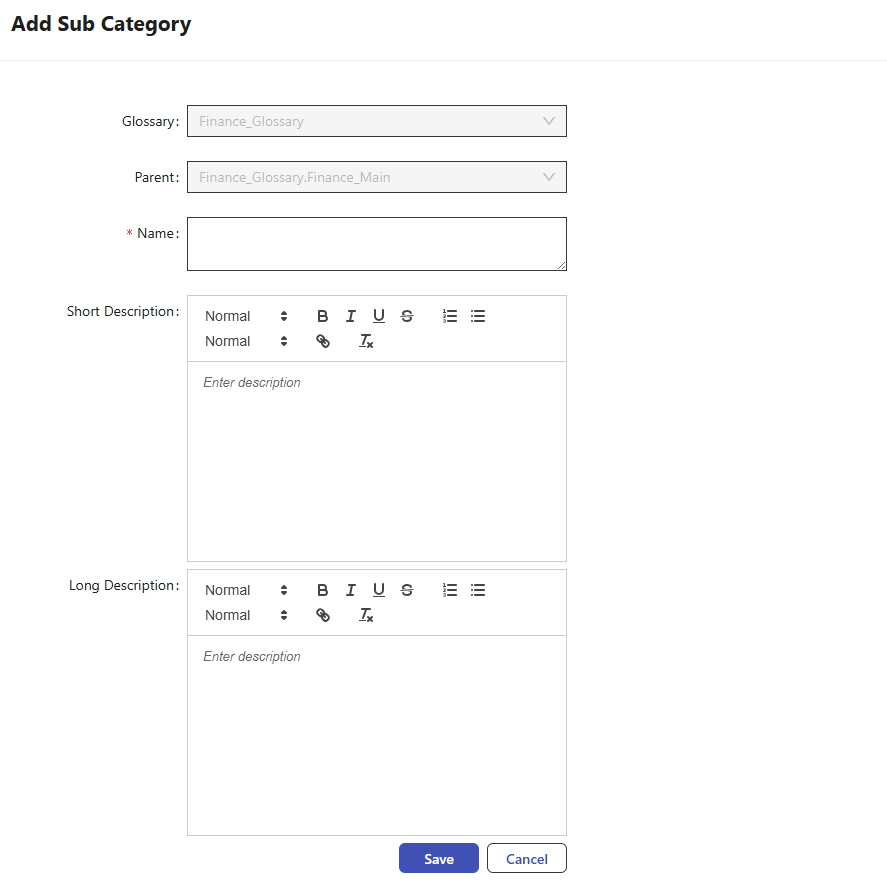Open the Parent category dropdown
Viewport: 887px width, 882px height.
point(376,177)
